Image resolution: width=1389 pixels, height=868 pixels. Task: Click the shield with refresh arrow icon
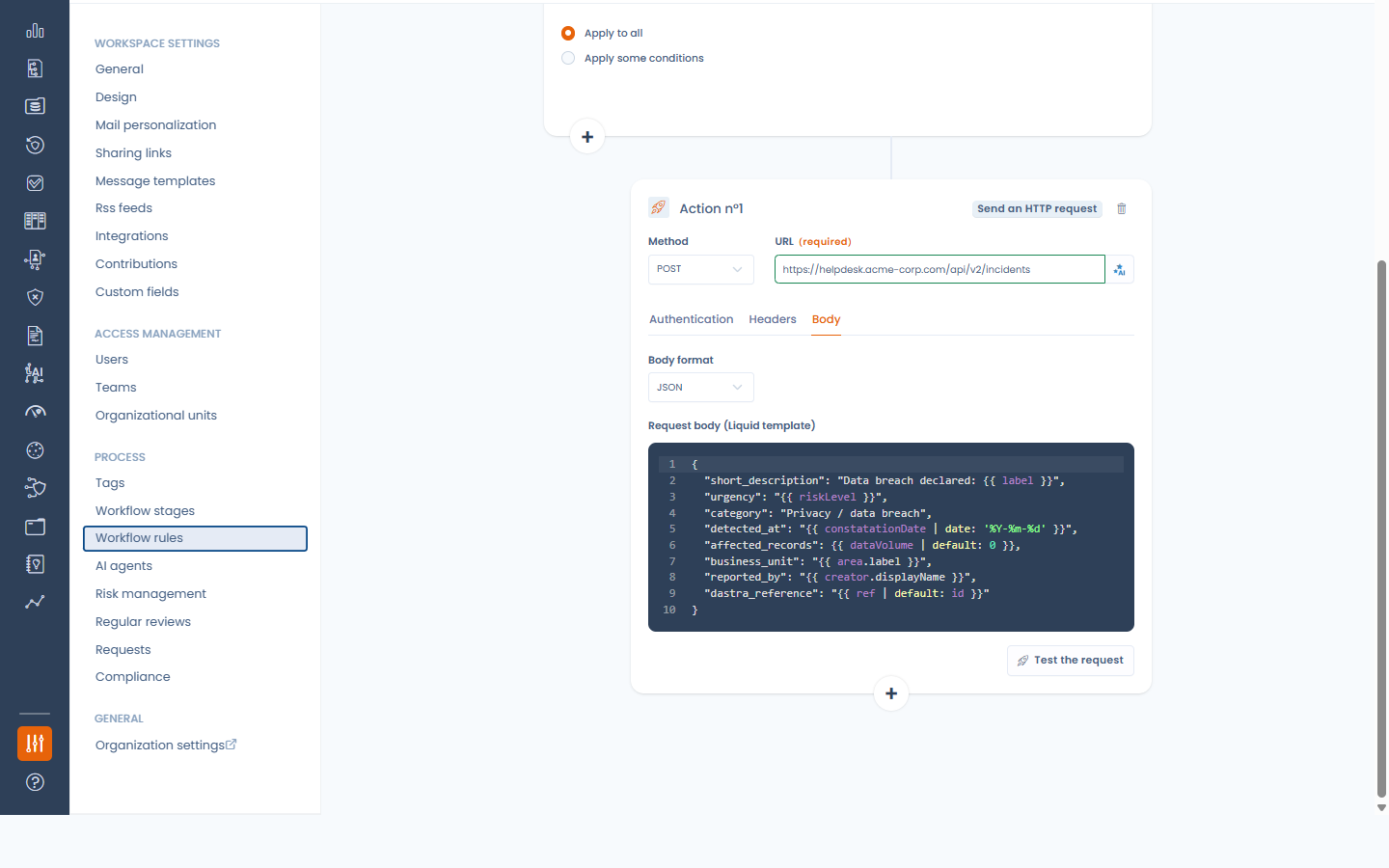35,145
